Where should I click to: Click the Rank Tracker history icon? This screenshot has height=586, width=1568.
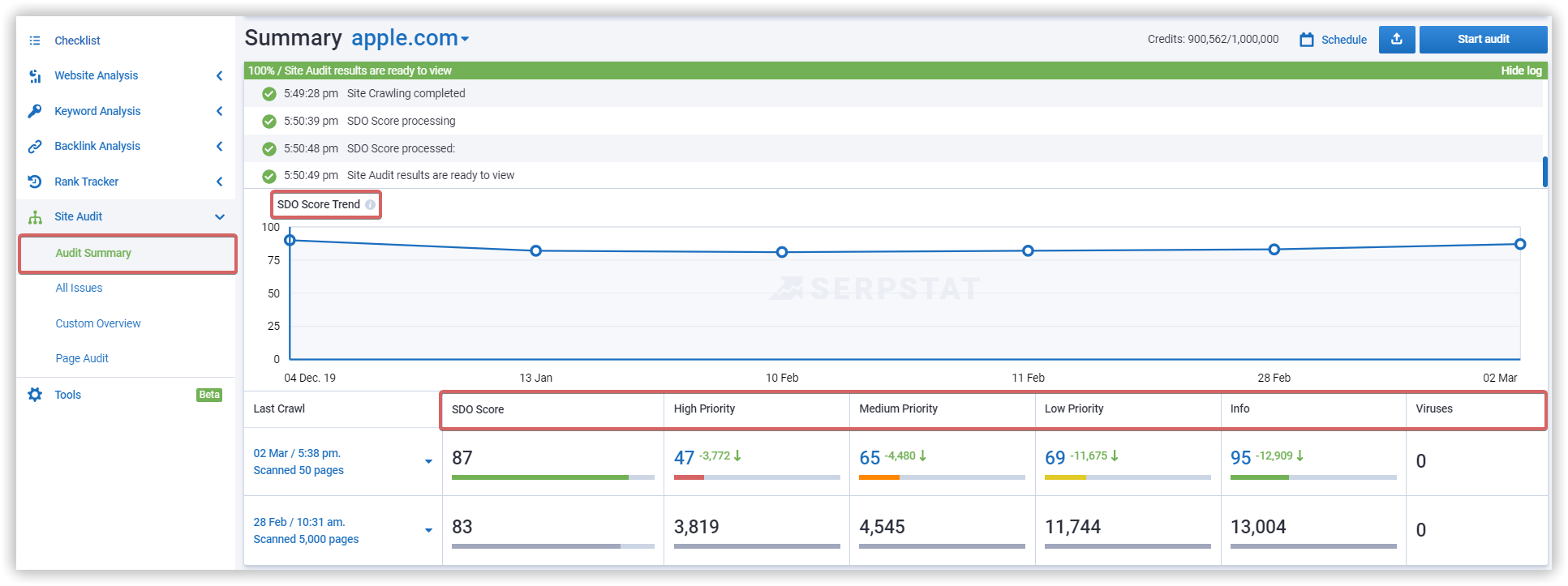pos(35,182)
